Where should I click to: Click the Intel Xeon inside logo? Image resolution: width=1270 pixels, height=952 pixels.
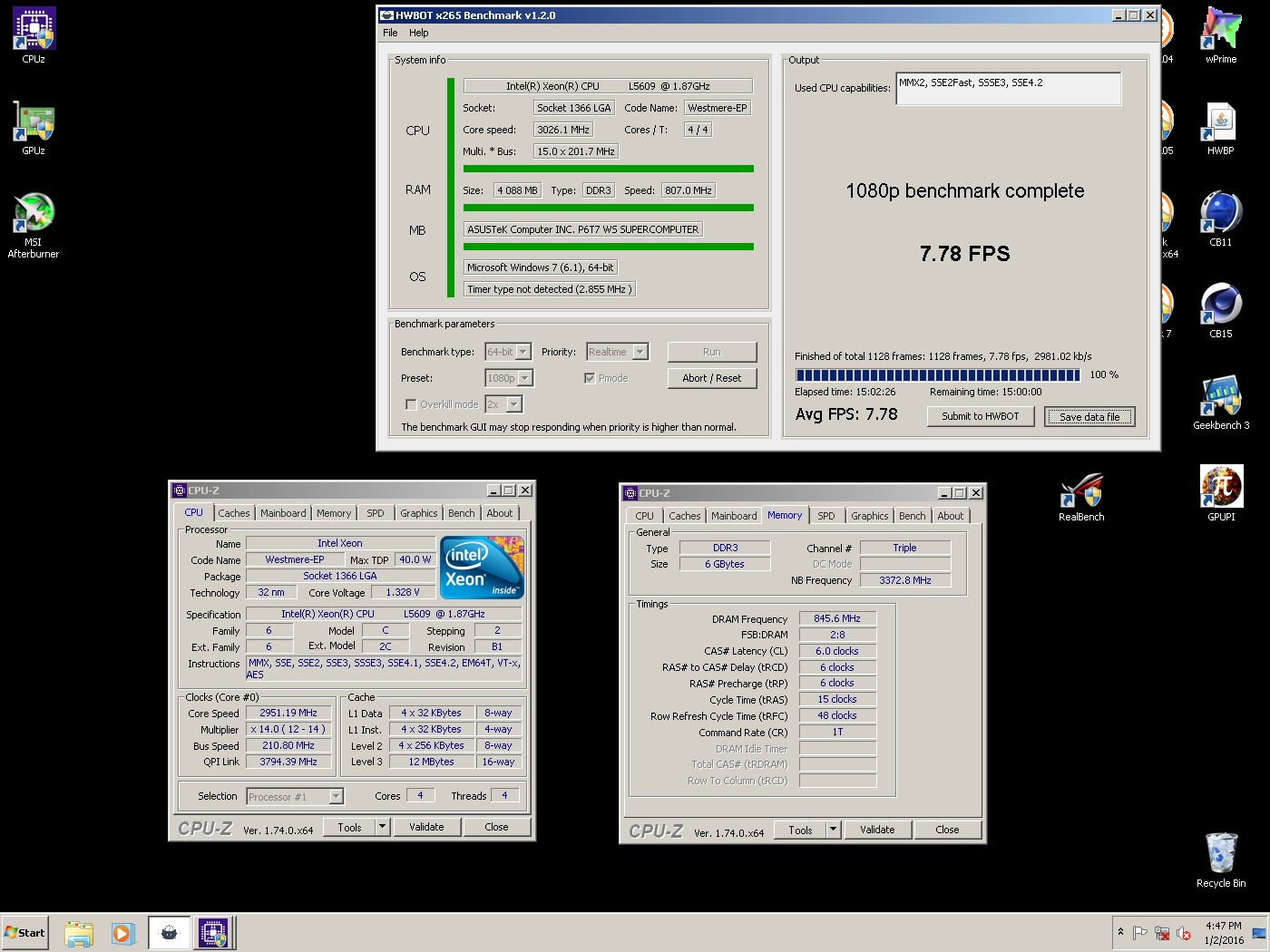(482, 568)
